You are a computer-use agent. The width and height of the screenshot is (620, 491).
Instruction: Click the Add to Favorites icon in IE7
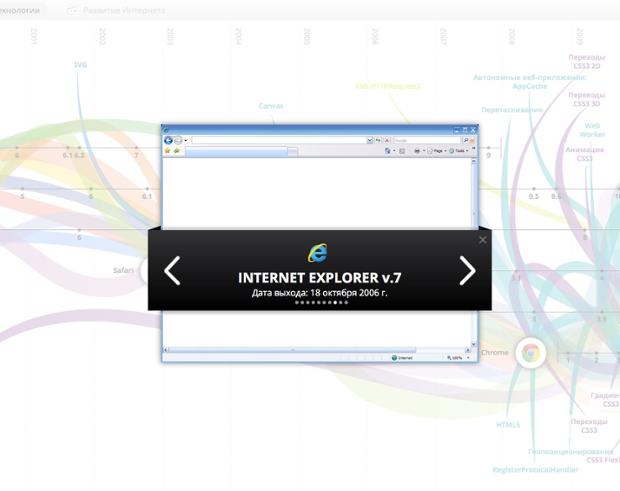(176, 151)
